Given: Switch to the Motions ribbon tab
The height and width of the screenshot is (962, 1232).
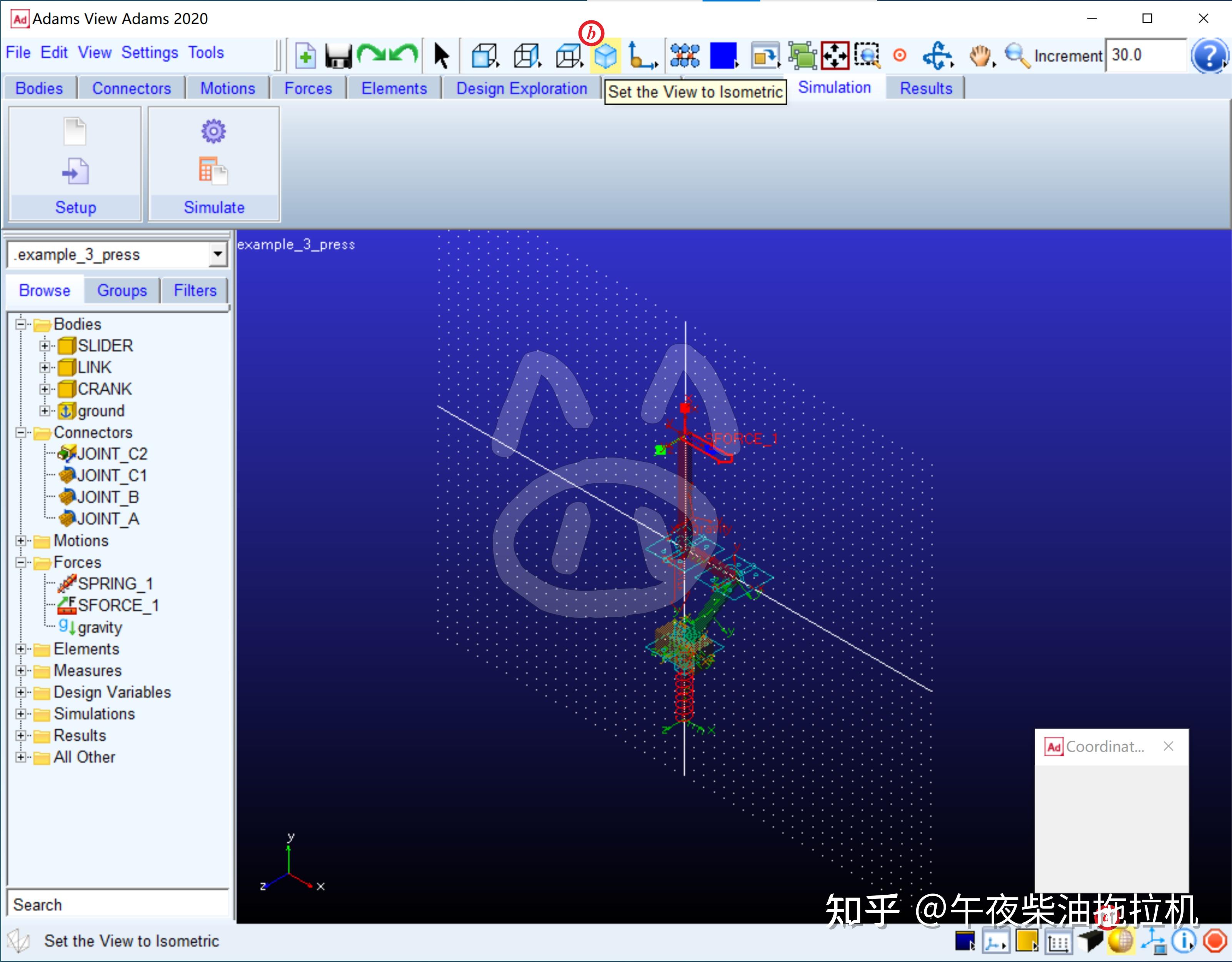Looking at the screenshot, I should tap(228, 89).
